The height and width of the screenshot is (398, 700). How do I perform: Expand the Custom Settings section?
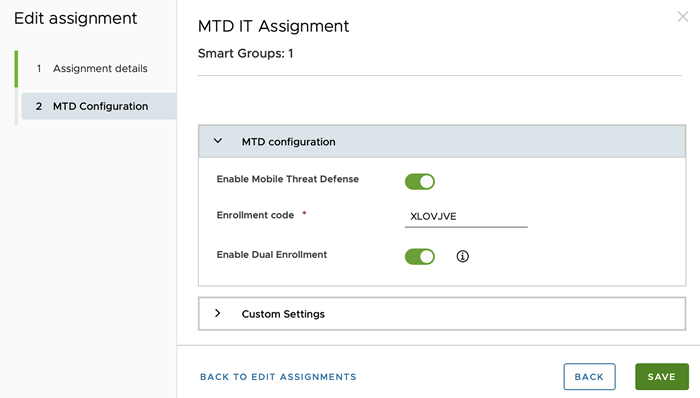pos(442,314)
